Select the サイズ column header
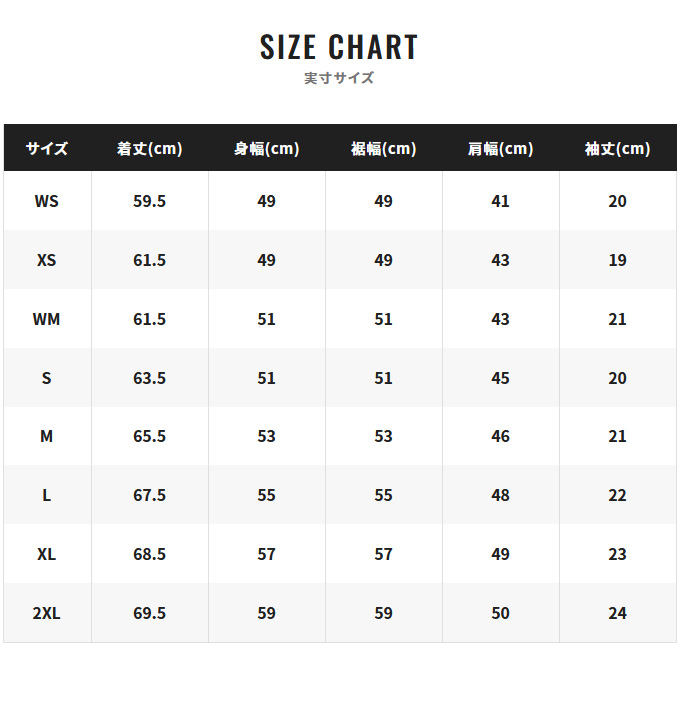This screenshot has width=680, height=703. (x=47, y=149)
